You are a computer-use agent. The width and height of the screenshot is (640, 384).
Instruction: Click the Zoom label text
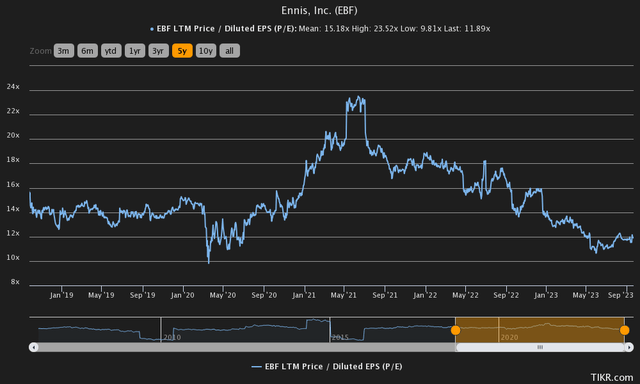(40, 51)
